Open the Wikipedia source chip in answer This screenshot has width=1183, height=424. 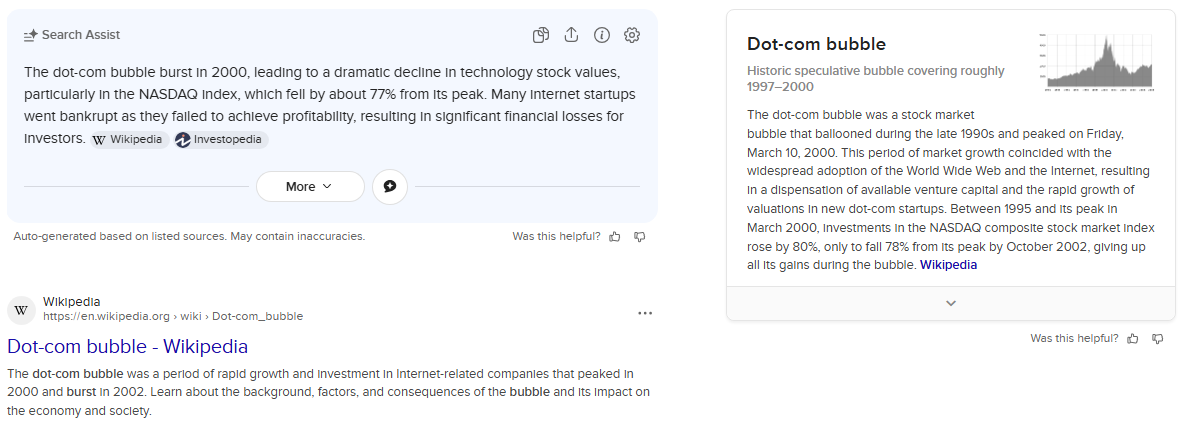pyautogui.click(x=129, y=140)
